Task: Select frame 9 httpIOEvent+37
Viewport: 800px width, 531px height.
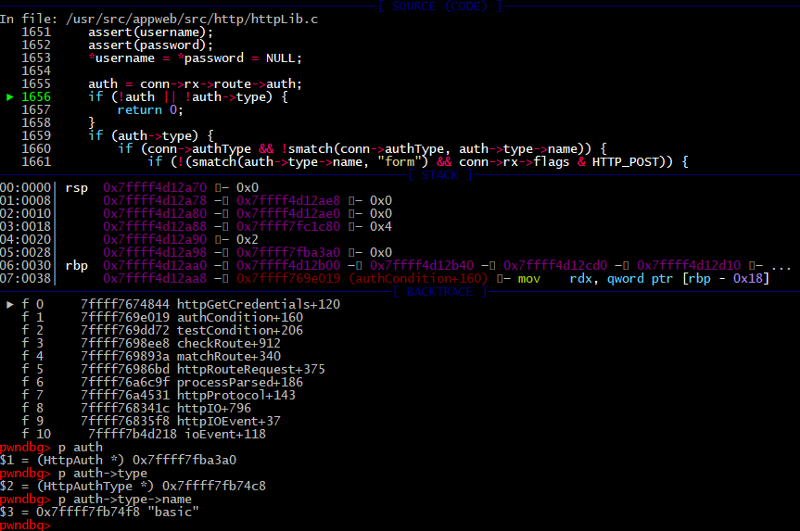Action: (151, 421)
